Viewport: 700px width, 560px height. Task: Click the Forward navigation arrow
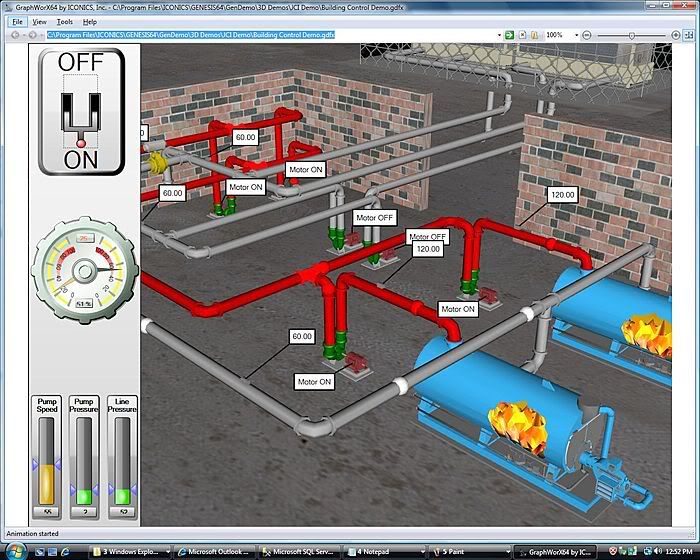click(x=32, y=35)
